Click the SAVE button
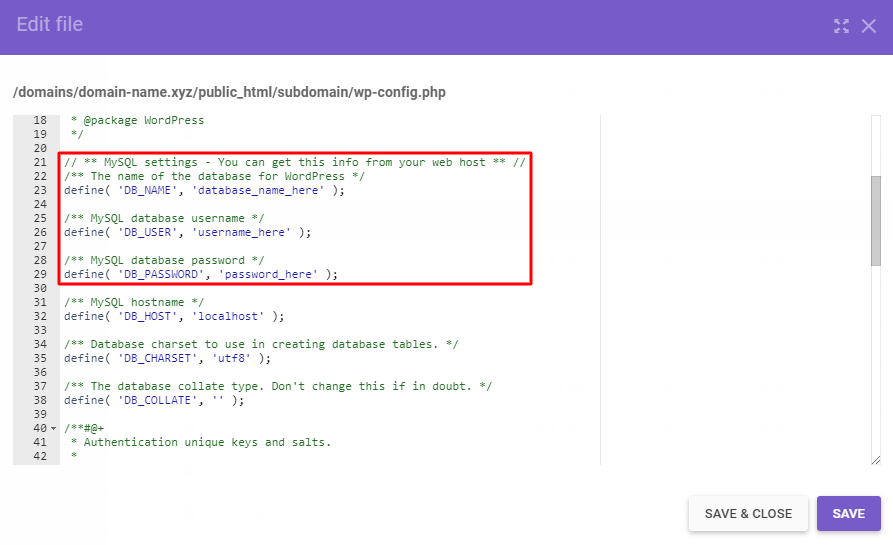Screen dimensions: 893x545 point(849,514)
